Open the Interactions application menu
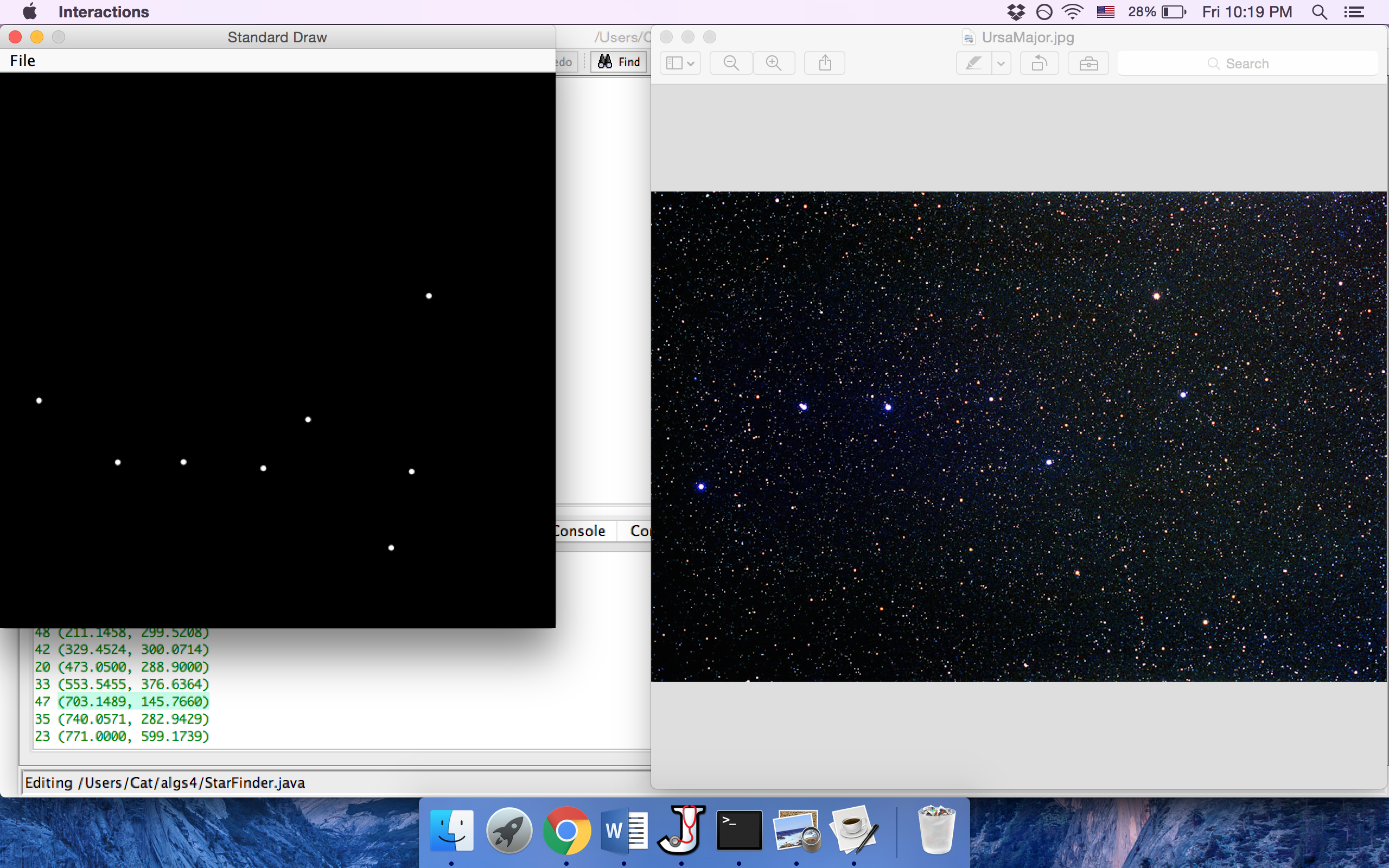Screen dimensions: 1389x868 103,12
